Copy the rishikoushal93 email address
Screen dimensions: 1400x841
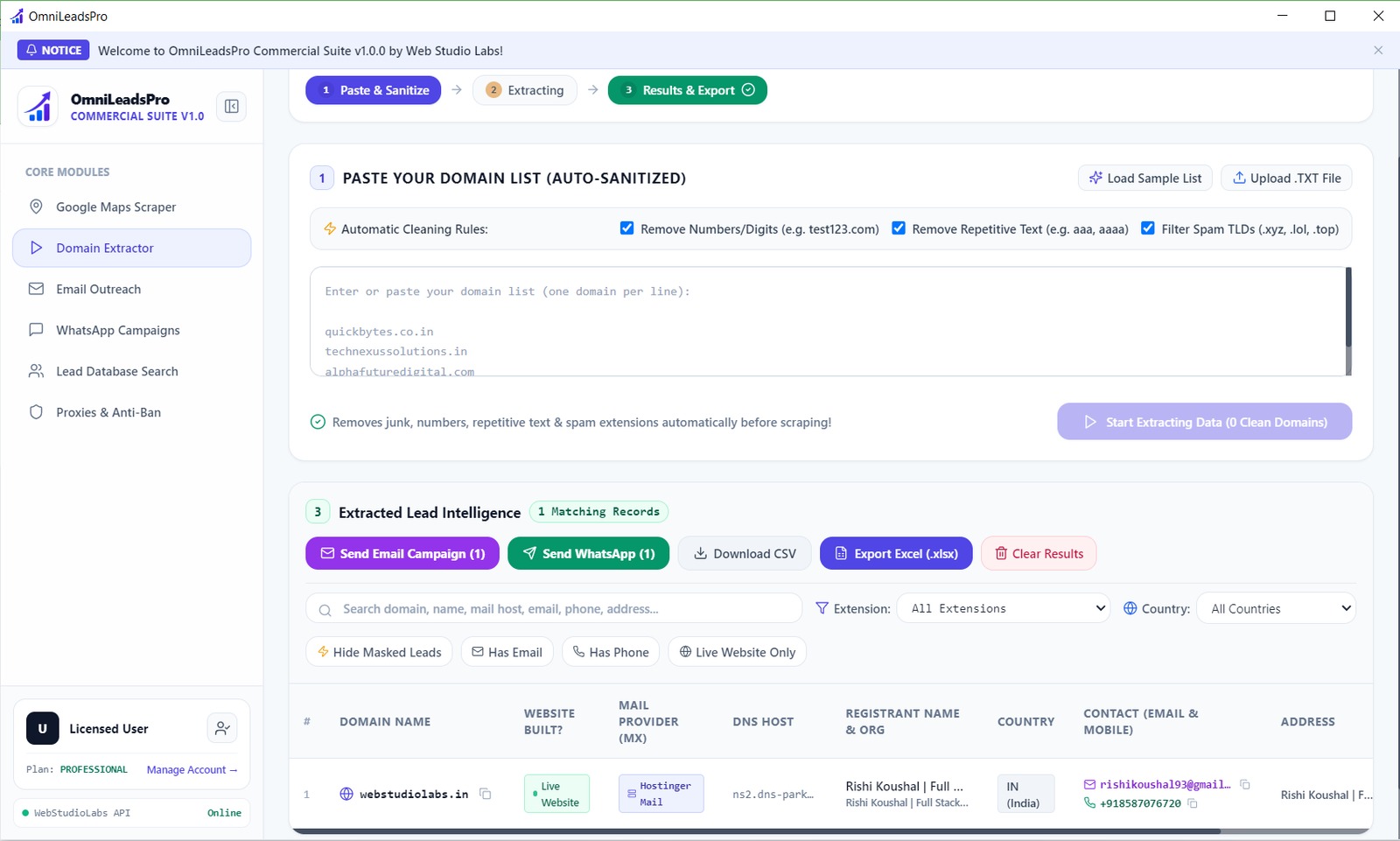pyautogui.click(x=1245, y=784)
